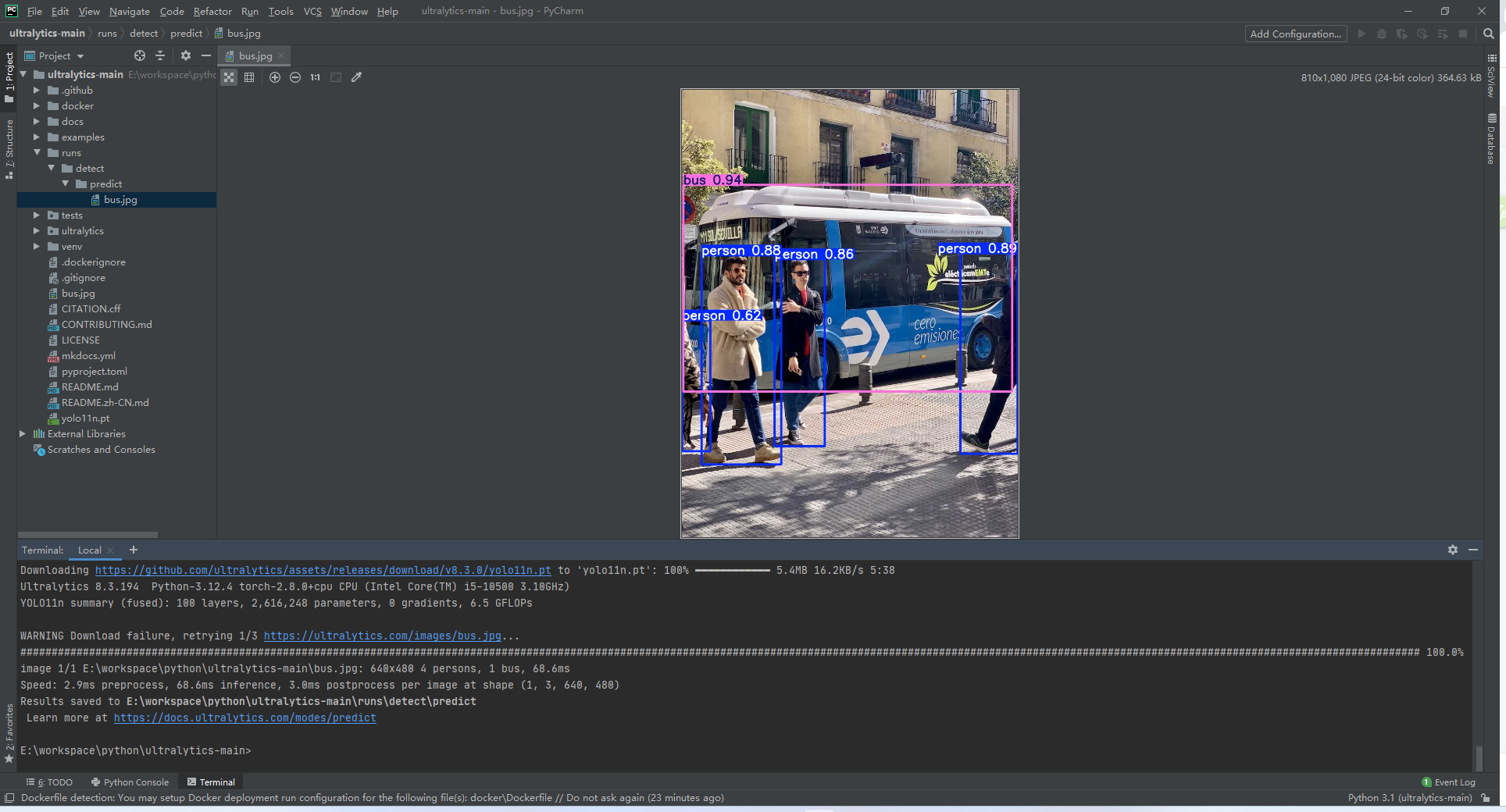Zoom in on the bus.jpg image
Viewport: 1506px width, 812px height.
pos(275,77)
